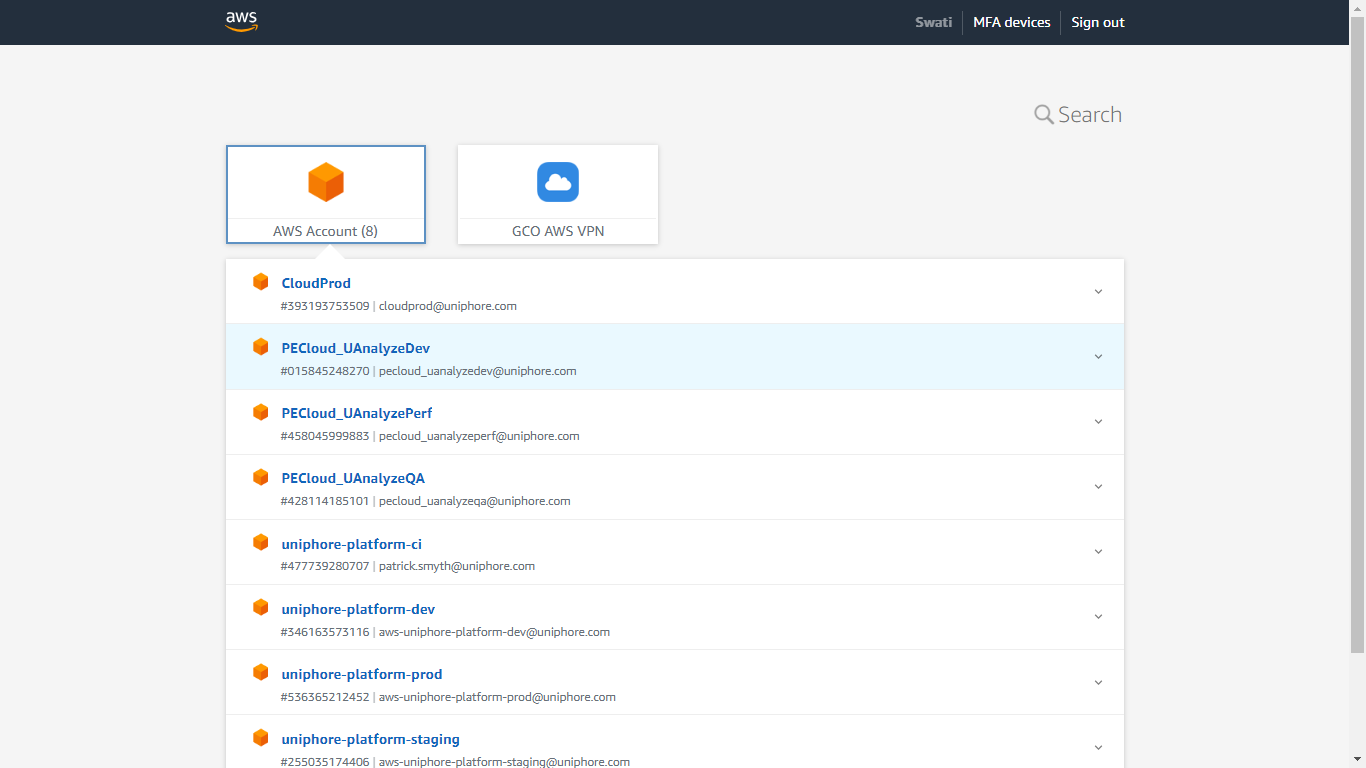Expand the PECloud_UAnalyzePerf account chevron

pos(1098,422)
